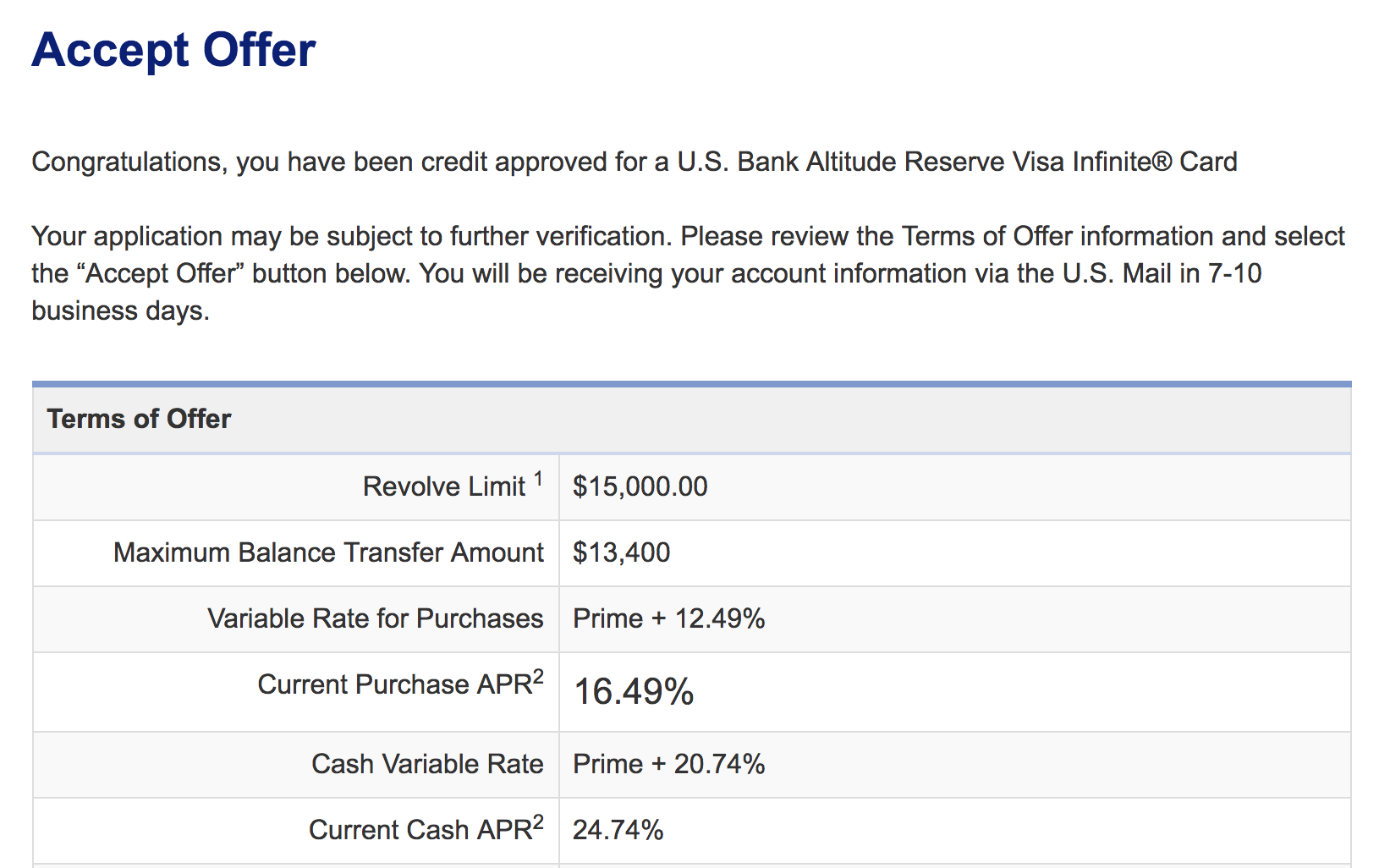Select the Revolve Limit label
1379x868 pixels.
444,486
